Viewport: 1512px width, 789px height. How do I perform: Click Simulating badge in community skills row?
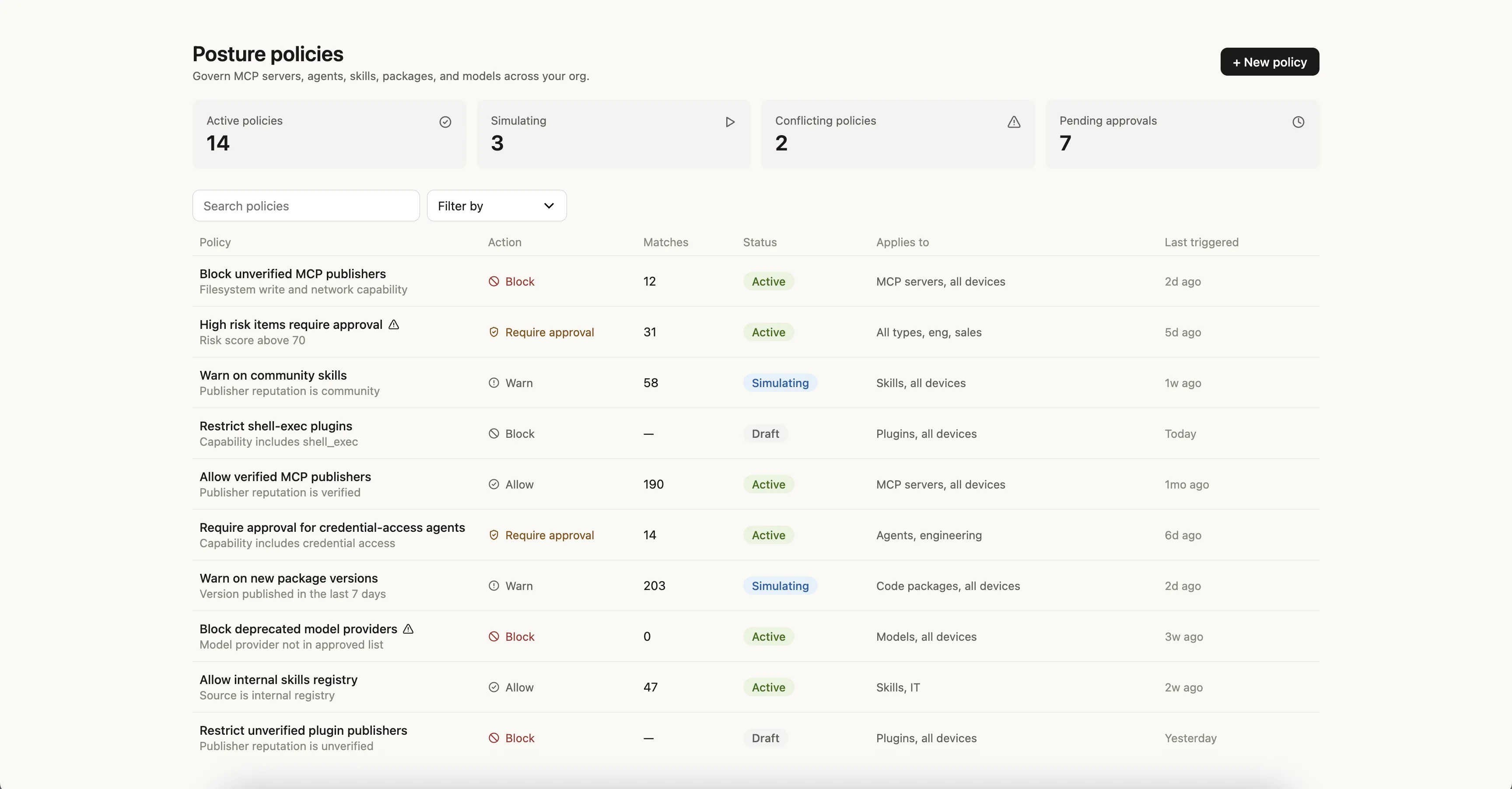(780, 383)
